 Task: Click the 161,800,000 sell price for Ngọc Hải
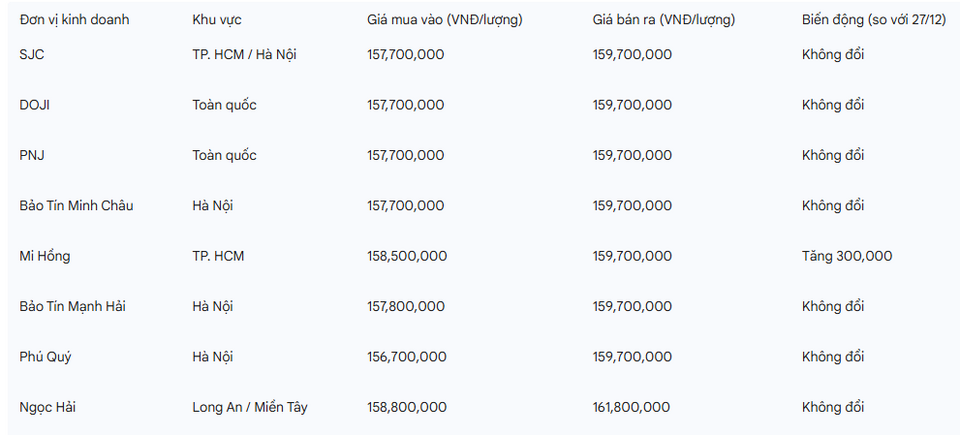[631, 407]
